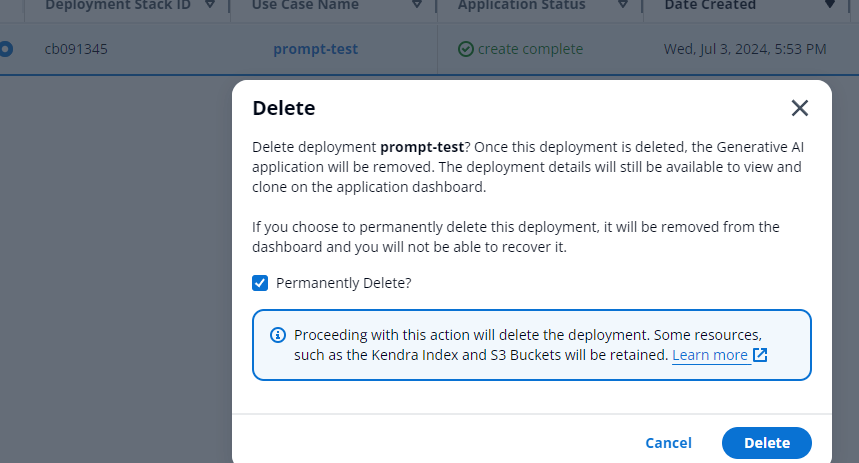This screenshot has width=859, height=463.
Task: Select the radio button for row cb091345
Action: click(x=6, y=49)
